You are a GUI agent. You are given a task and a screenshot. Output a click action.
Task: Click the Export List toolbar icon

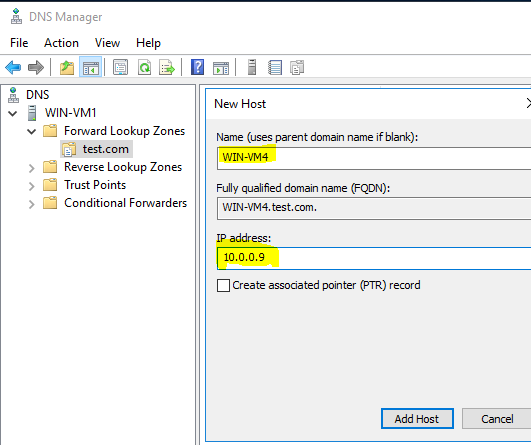click(167, 67)
